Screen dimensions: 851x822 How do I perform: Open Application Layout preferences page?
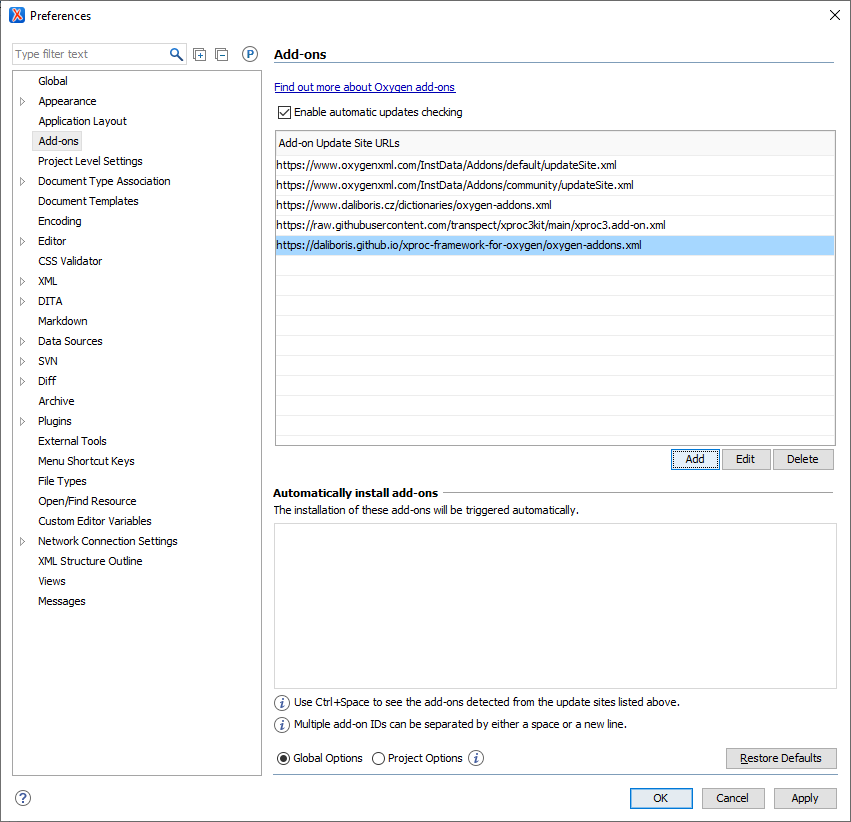click(82, 121)
